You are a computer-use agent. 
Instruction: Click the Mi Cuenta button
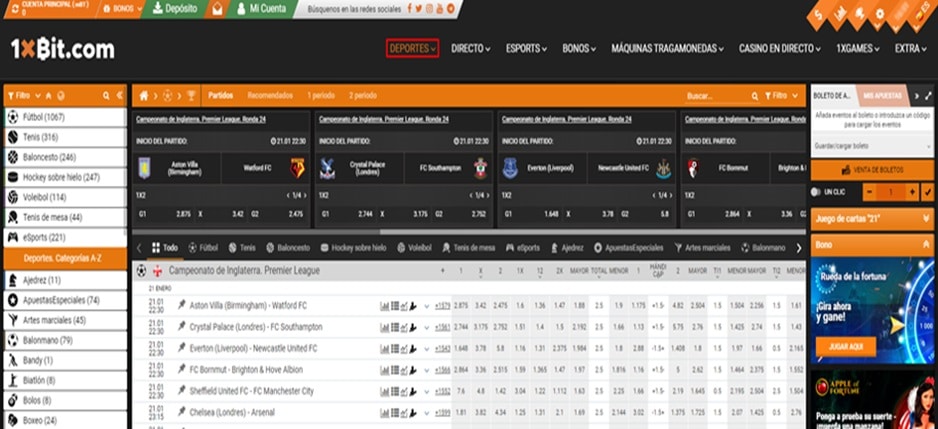(x=261, y=9)
